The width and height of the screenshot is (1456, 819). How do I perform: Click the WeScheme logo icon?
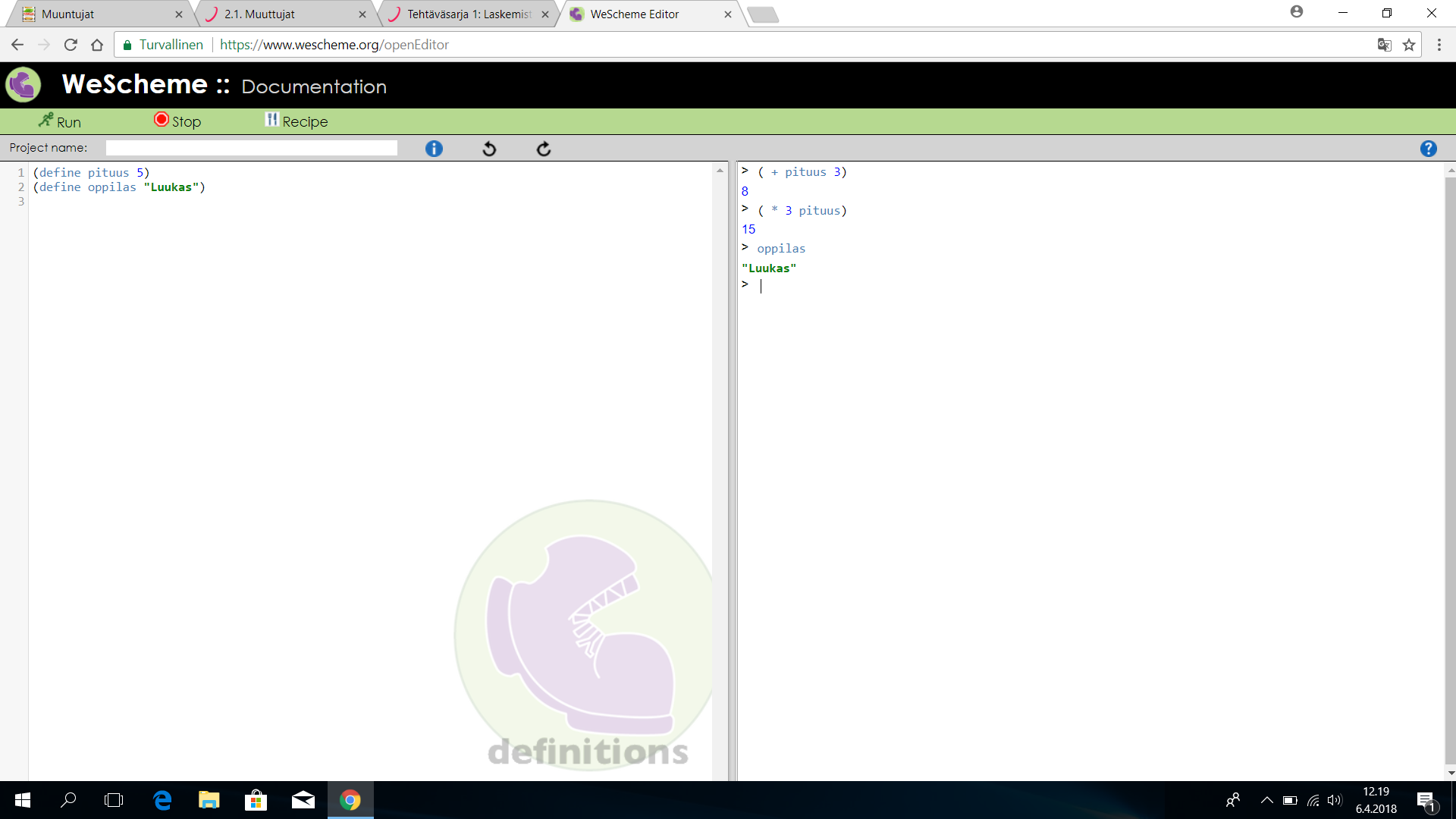[24, 85]
